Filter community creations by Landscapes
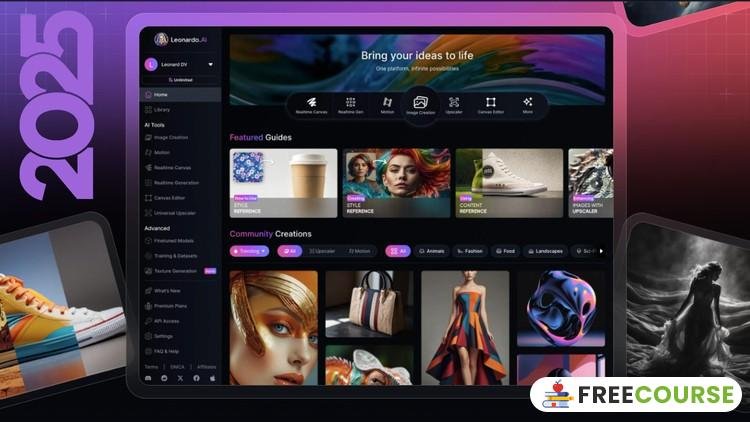 click(545, 251)
